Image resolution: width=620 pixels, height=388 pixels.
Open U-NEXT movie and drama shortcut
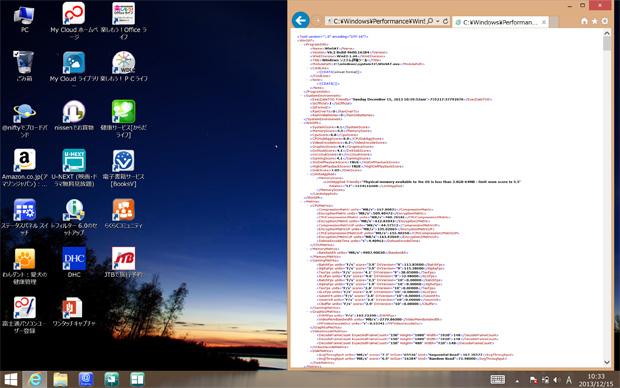point(74,168)
